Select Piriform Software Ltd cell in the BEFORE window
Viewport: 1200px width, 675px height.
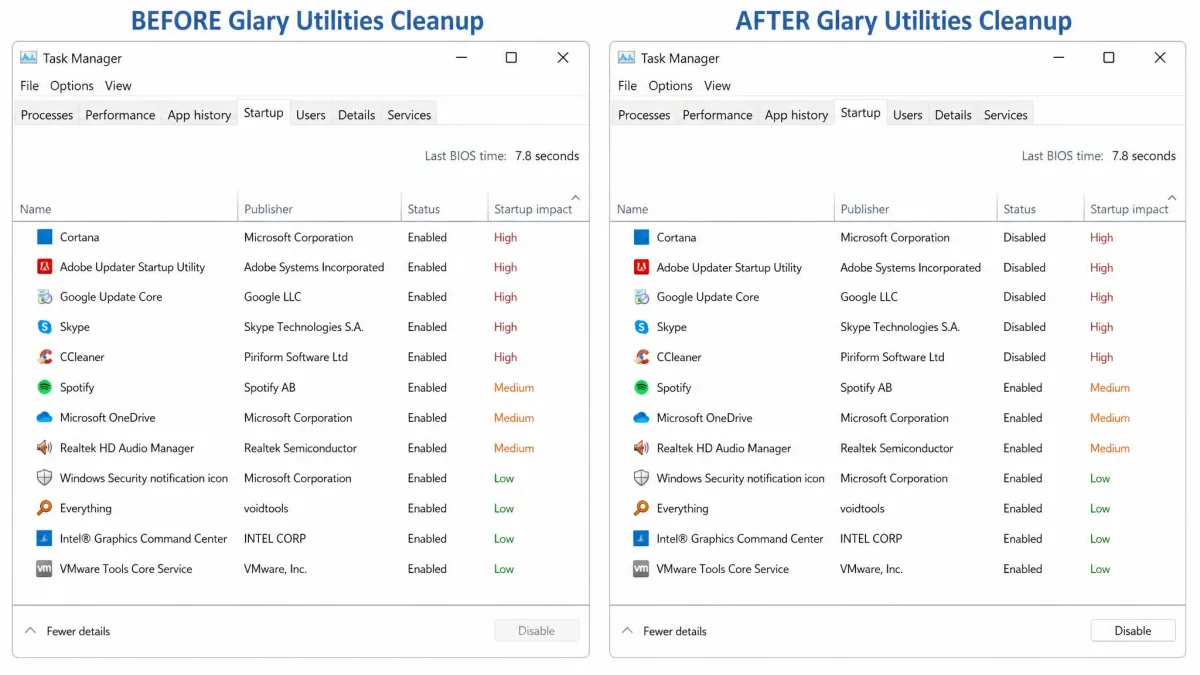[x=296, y=357]
